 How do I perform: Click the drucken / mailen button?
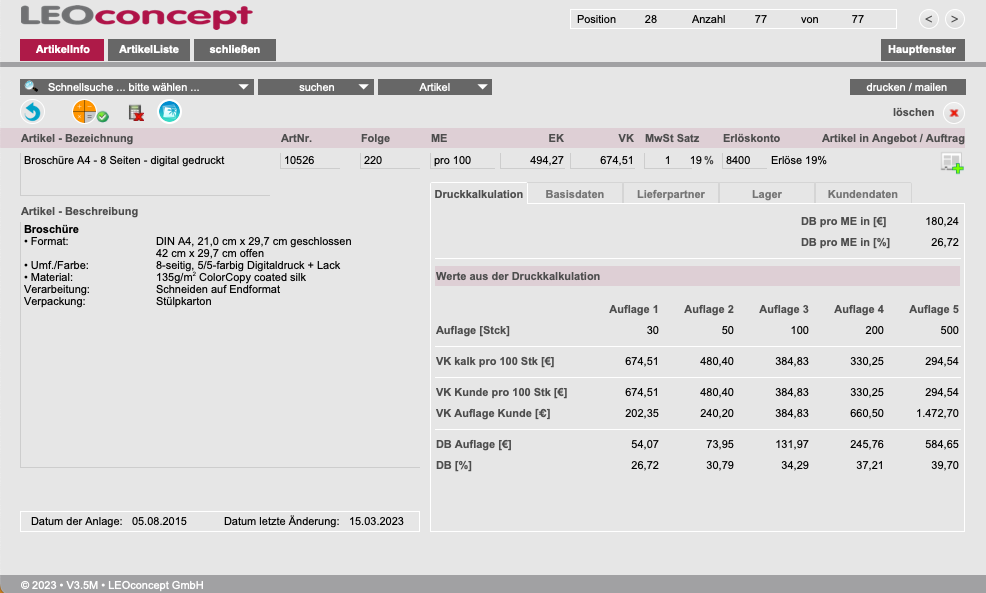[x=907, y=87]
